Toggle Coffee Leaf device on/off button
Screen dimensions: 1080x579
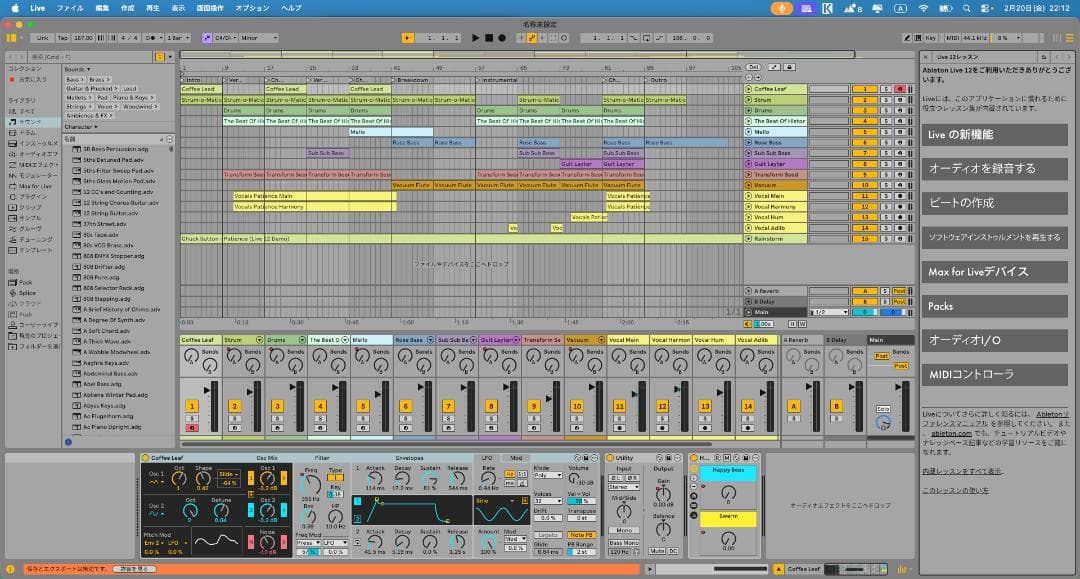145,458
